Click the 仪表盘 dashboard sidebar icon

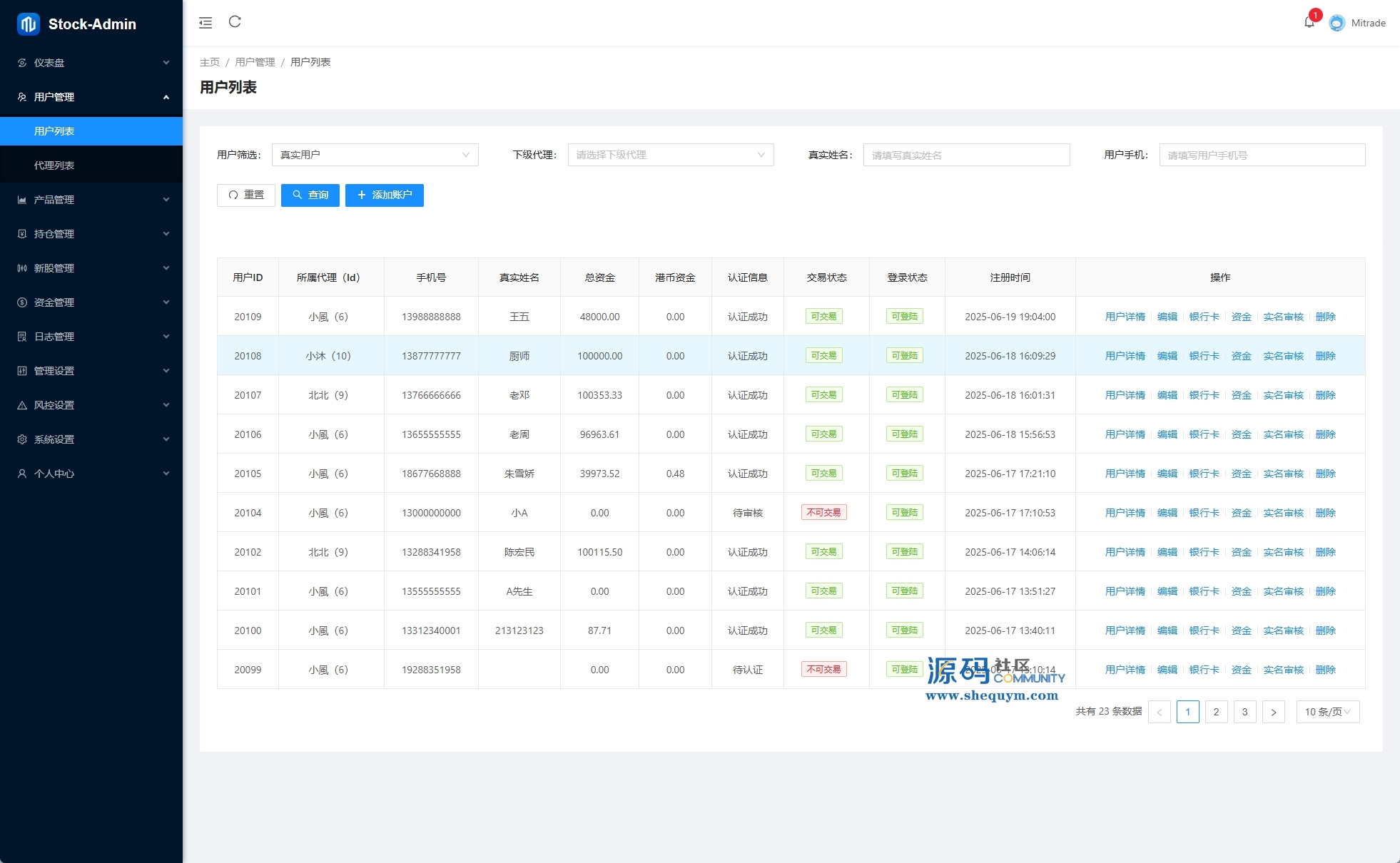pos(22,63)
